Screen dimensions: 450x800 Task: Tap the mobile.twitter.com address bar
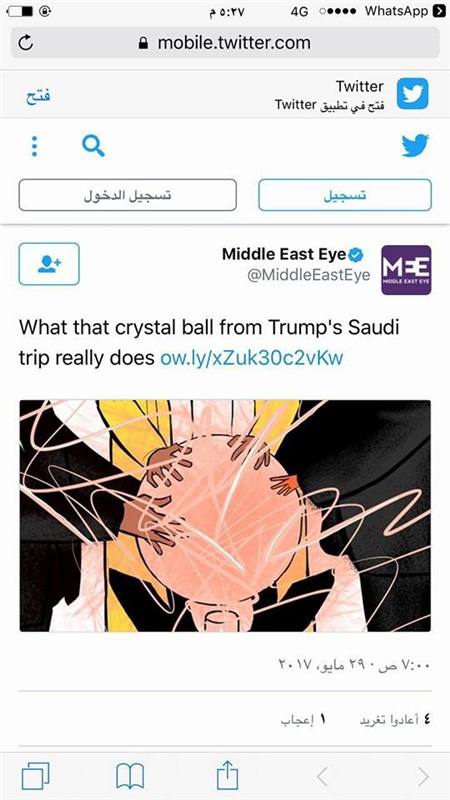225,43
